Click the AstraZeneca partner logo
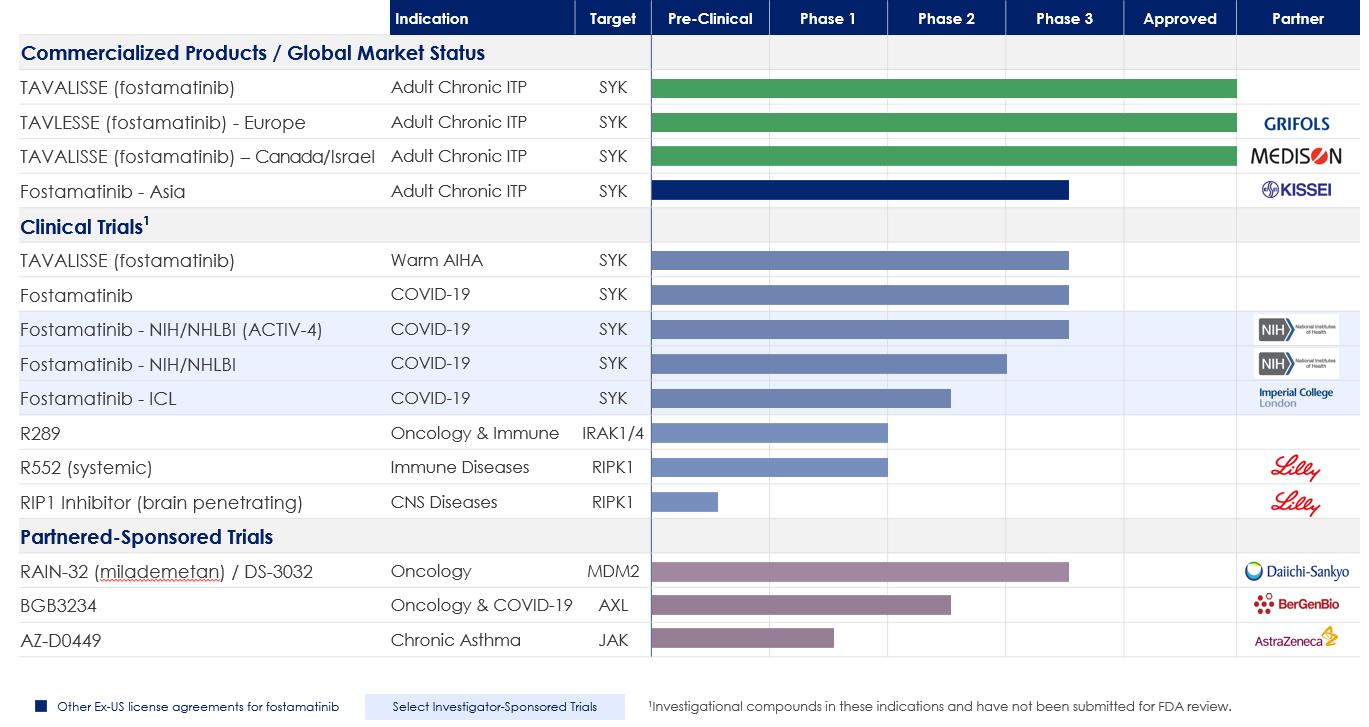Viewport: 1369px width, 727px height. pos(1296,639)
